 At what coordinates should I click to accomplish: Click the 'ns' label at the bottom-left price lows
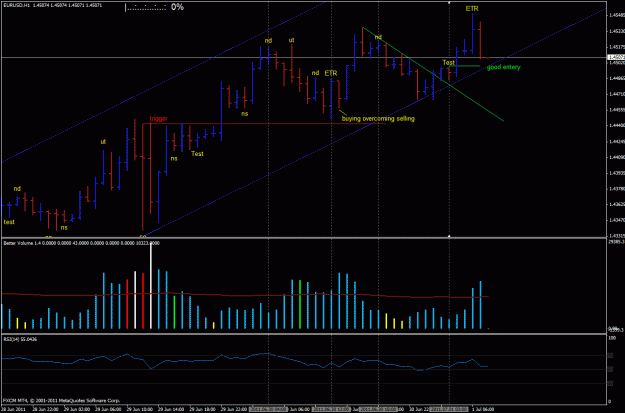(x=64, y=228)
